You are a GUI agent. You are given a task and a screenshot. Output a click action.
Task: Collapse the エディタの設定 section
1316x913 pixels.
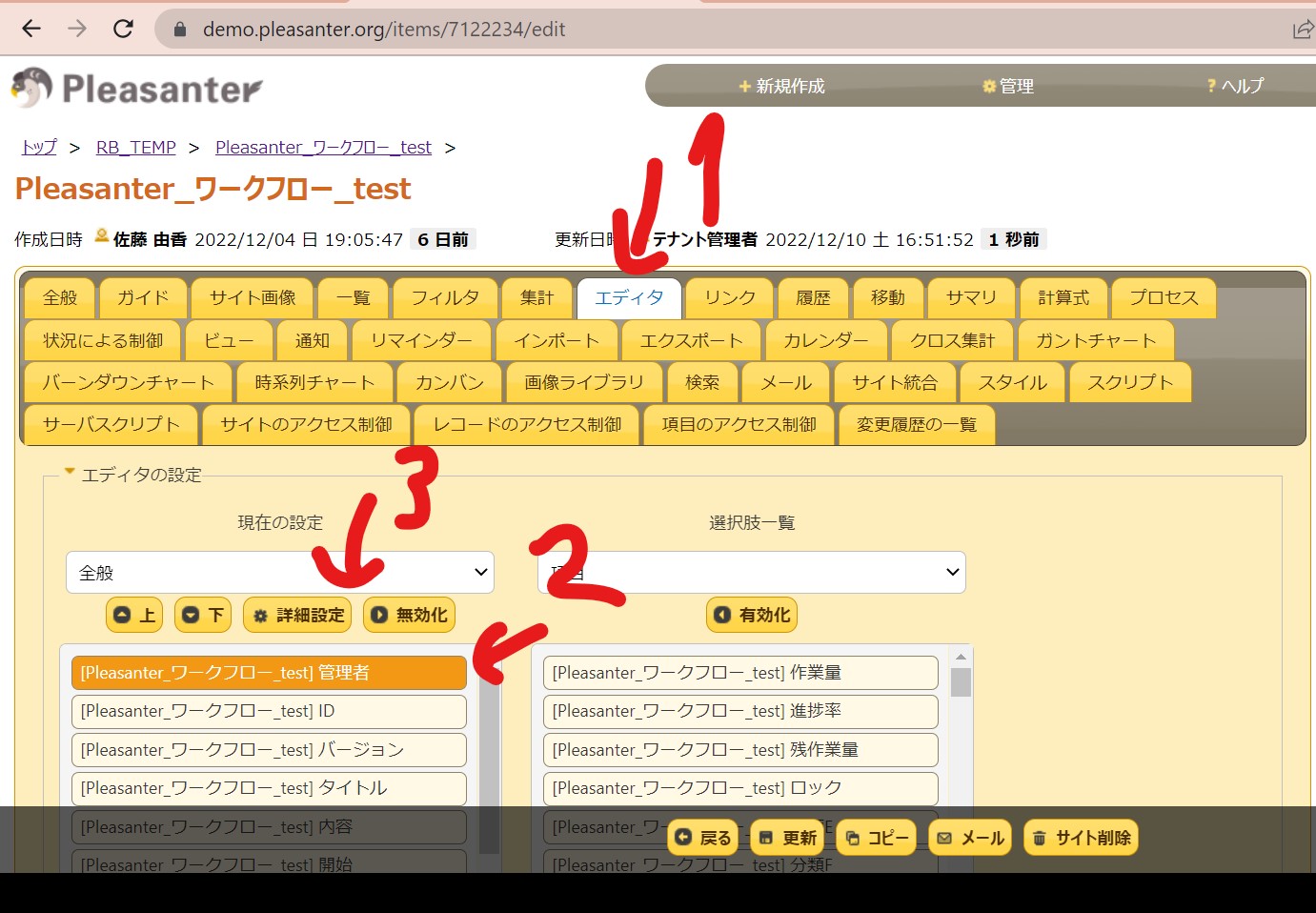pos(70,473)
